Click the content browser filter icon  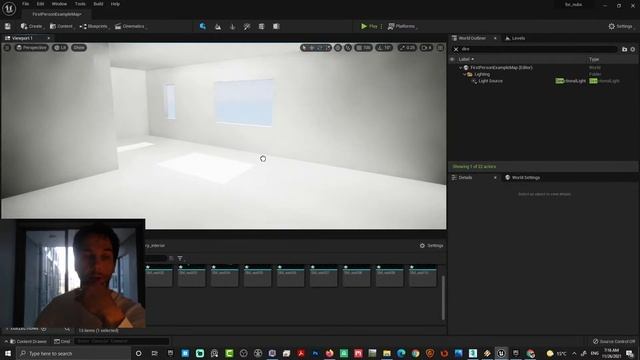[x=180, y=258]
